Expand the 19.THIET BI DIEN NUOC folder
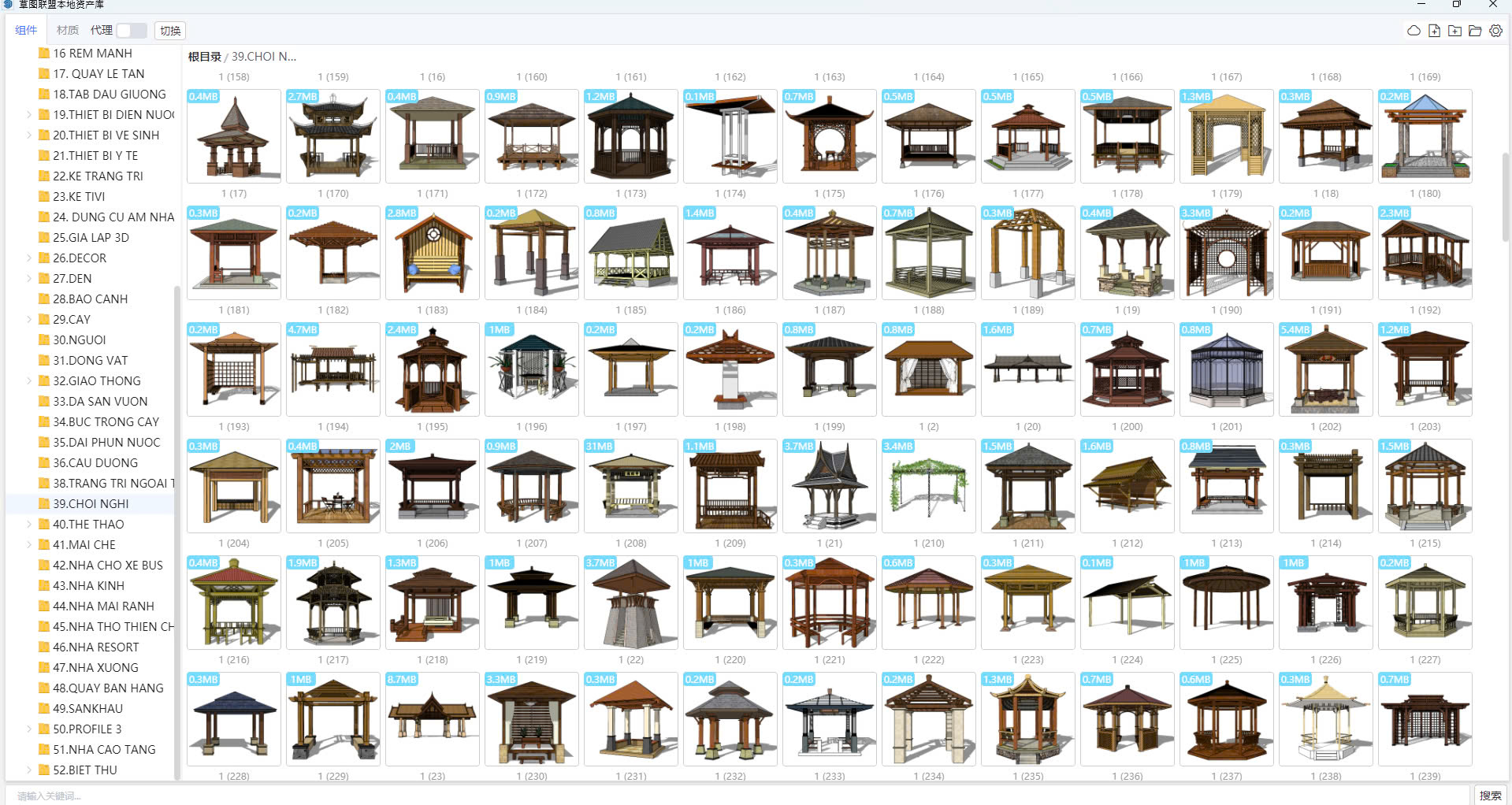Image resolution: width=1512 pixels, height=805 pixels. [29, 115]
